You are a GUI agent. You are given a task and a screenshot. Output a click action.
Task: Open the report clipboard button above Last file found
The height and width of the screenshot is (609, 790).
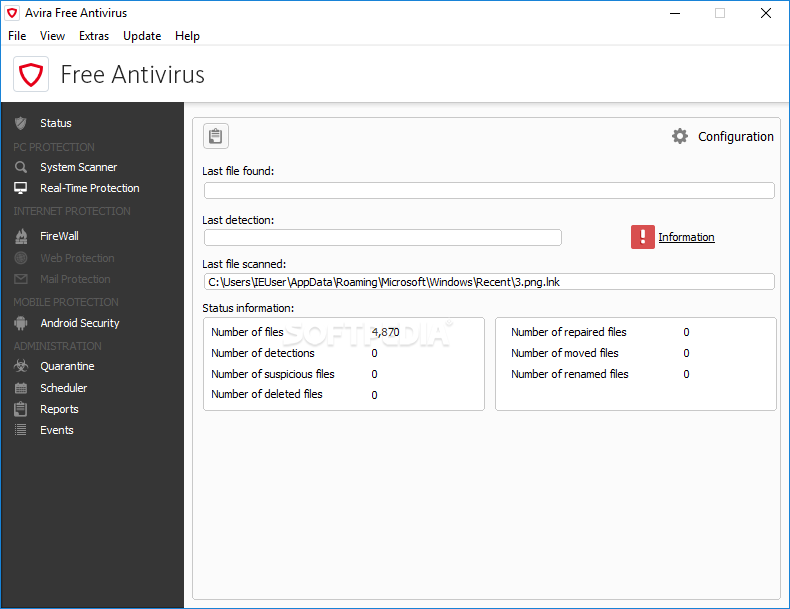[216, 136]
